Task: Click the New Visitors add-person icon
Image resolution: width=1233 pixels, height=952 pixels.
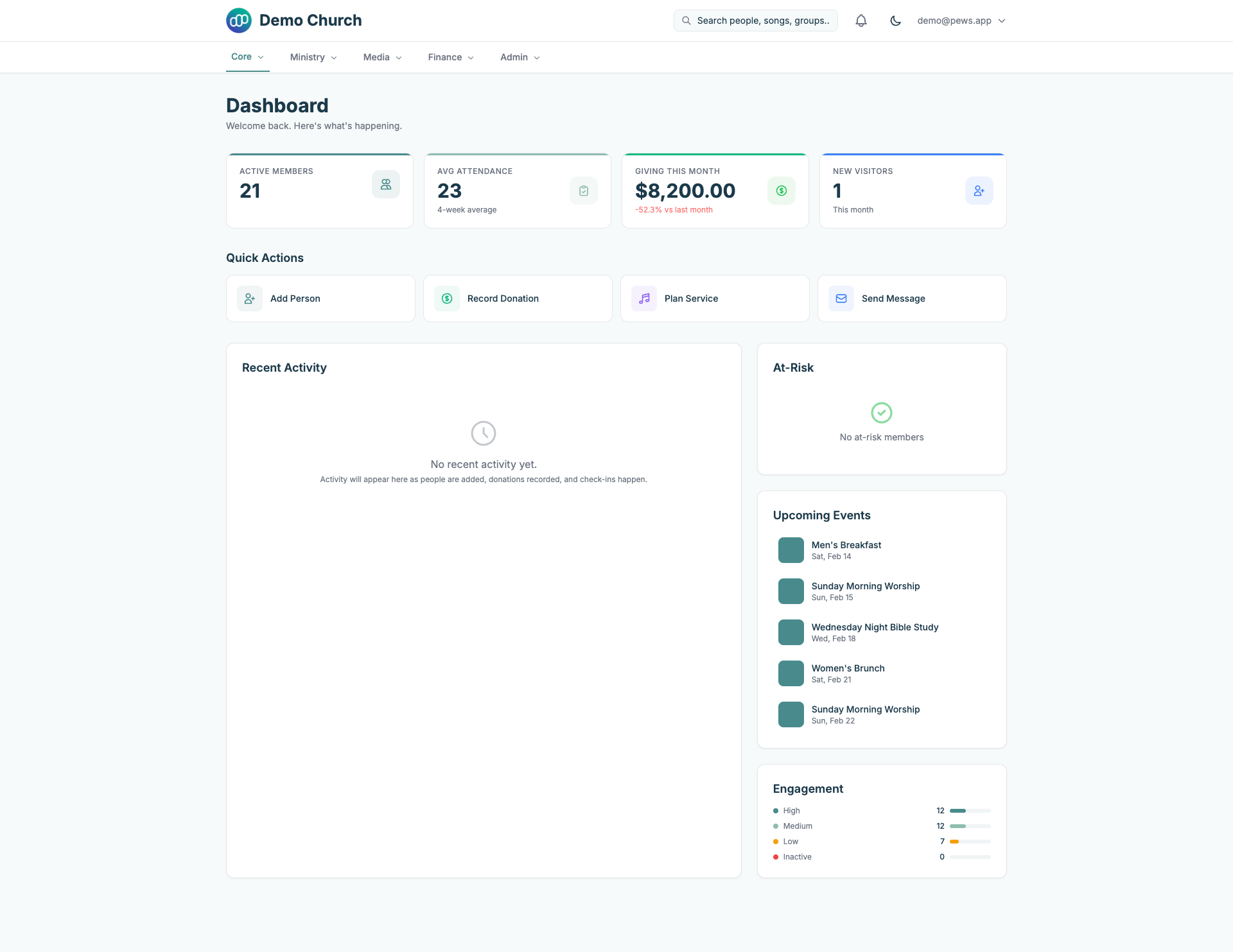Action: [979, 191]
